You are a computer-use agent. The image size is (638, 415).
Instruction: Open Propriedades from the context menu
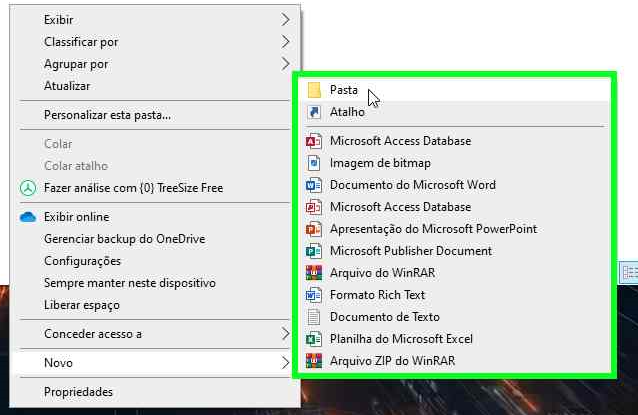tap(155, 392)
